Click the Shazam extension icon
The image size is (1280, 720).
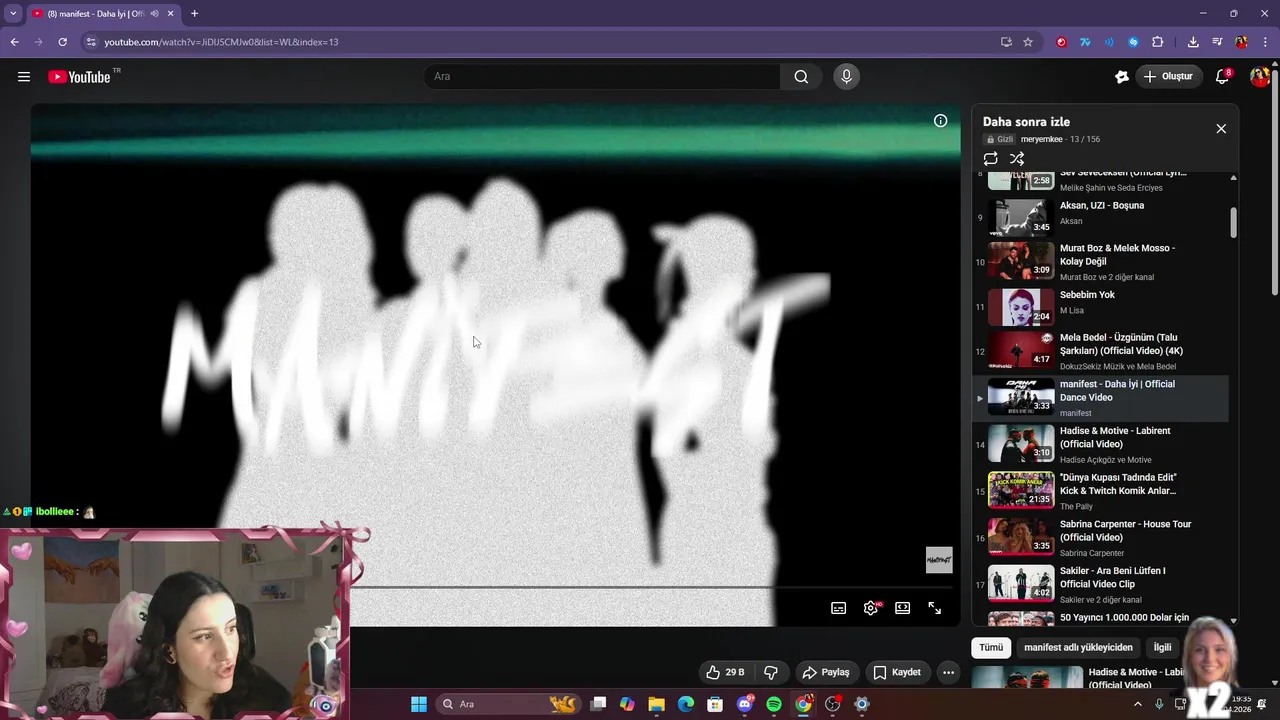[x=1133, y=42]
